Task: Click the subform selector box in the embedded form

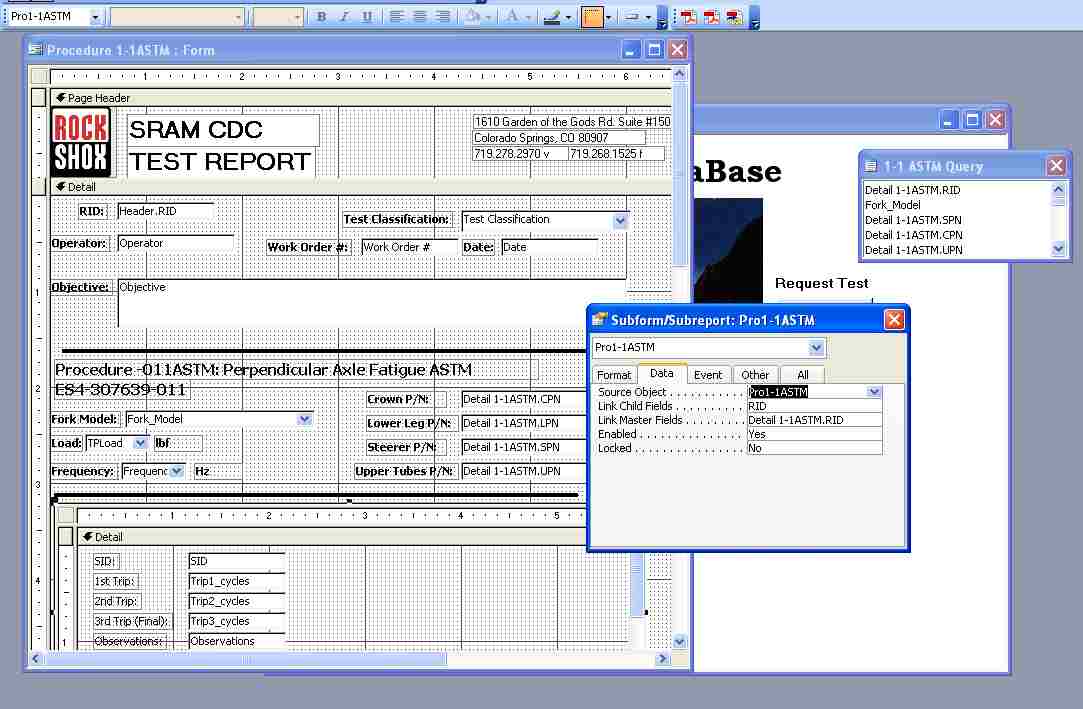Action: (66, 515)
